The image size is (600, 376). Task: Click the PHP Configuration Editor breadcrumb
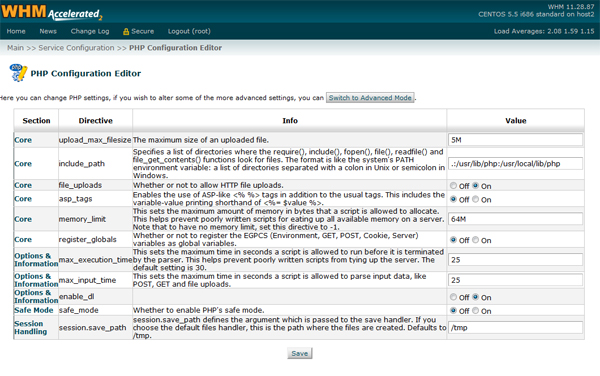point(175,48)
